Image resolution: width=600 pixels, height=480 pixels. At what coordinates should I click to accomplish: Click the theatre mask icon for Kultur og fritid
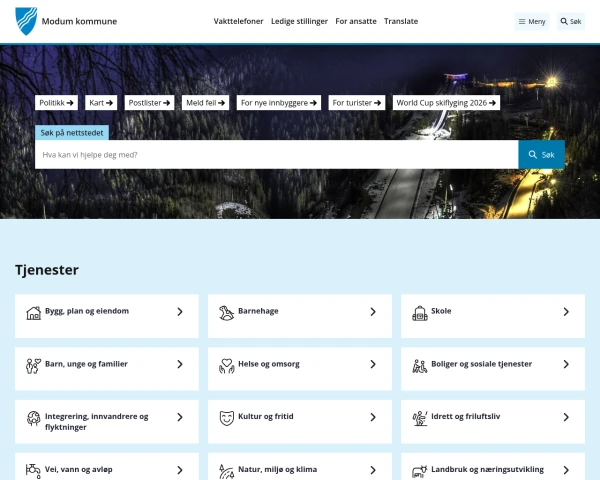[227, 418]
